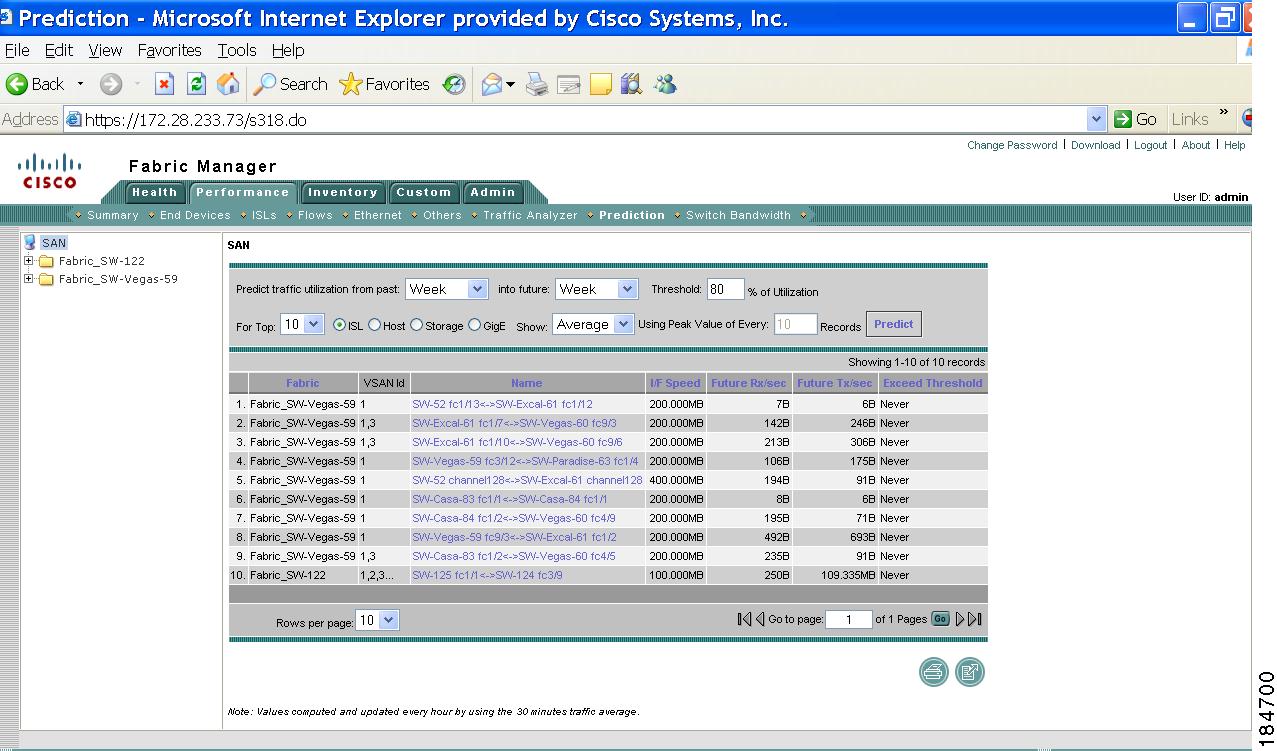Go to previous page with pager arrow
The image size is (1277, 751).
coord(759,619)
